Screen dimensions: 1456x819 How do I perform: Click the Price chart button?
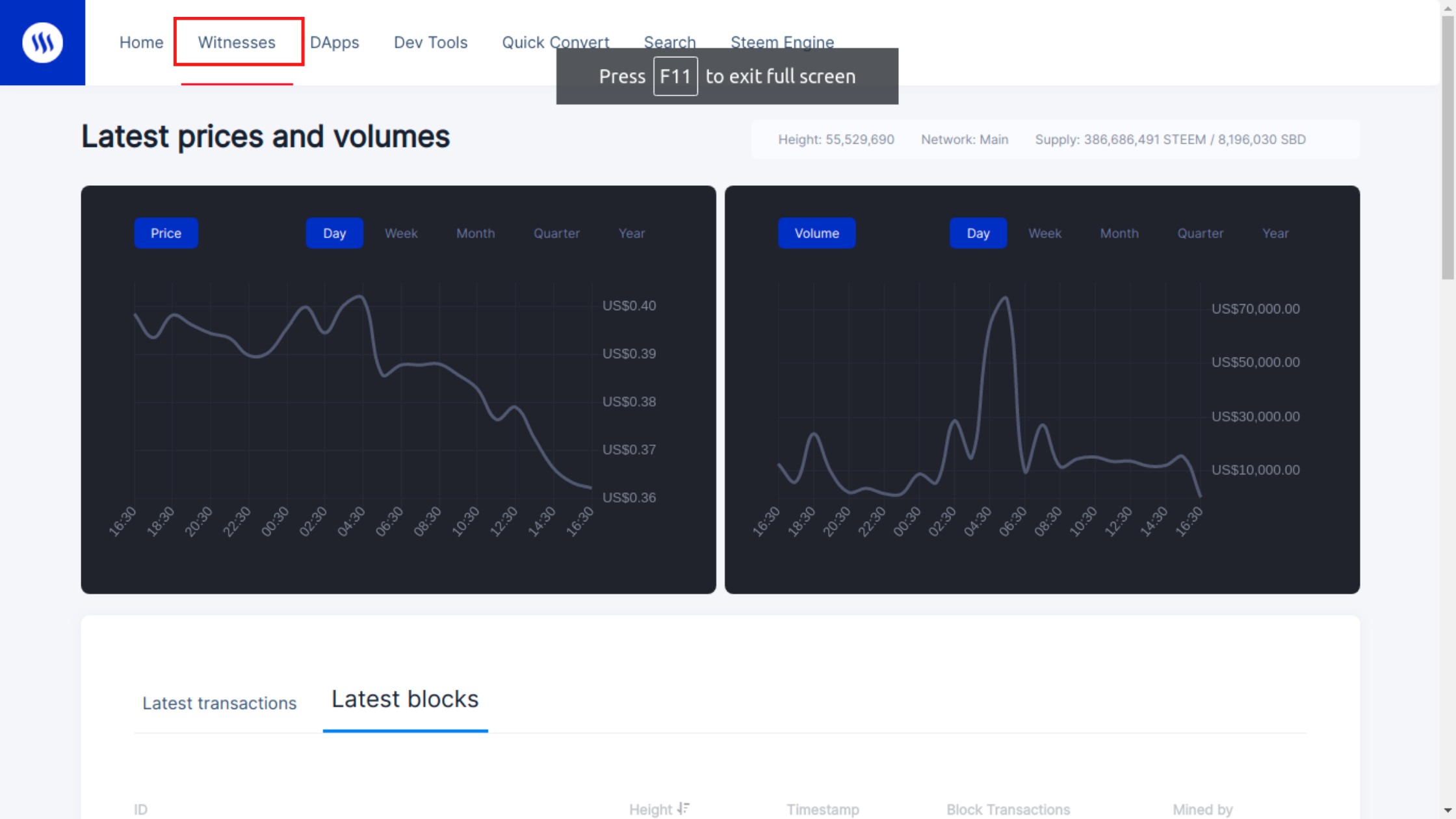pos(166,233)
